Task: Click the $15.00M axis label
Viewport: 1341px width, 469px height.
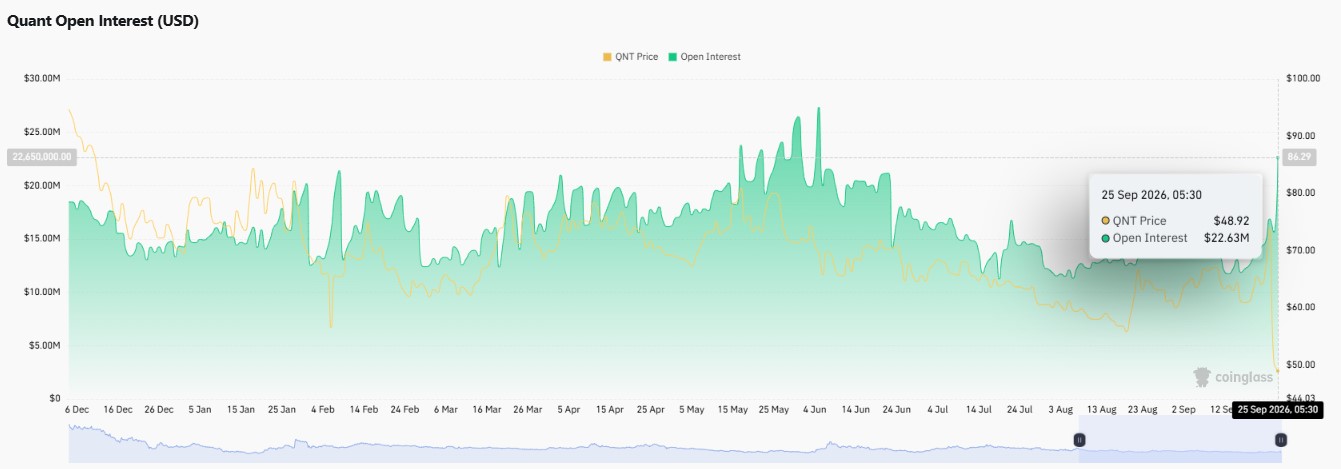Action: pos(42,238)
